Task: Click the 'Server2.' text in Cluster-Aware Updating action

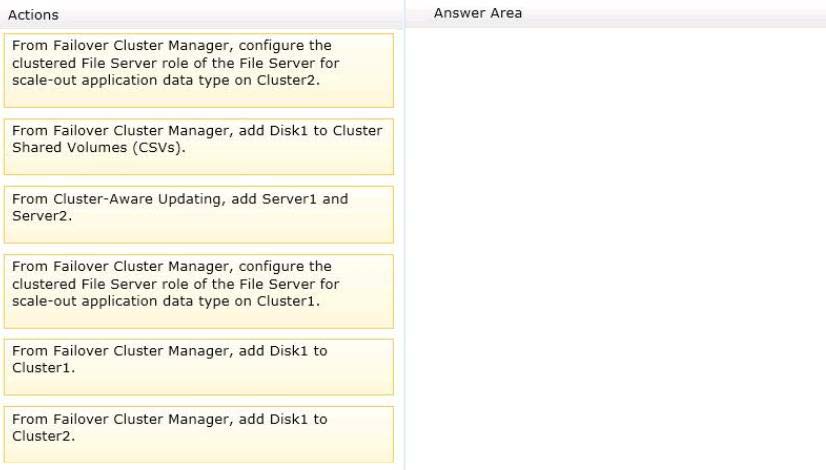Action: click(x=42, y=216)
